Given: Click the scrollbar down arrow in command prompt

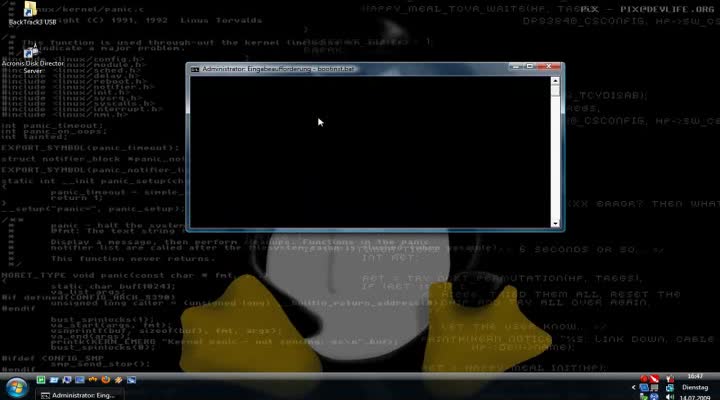Looking at the screenshot, I should pos(555,224).
